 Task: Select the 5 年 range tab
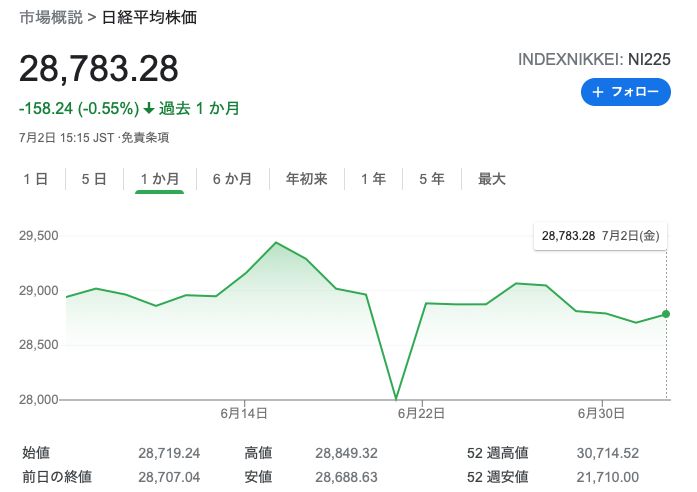[432, 179]
